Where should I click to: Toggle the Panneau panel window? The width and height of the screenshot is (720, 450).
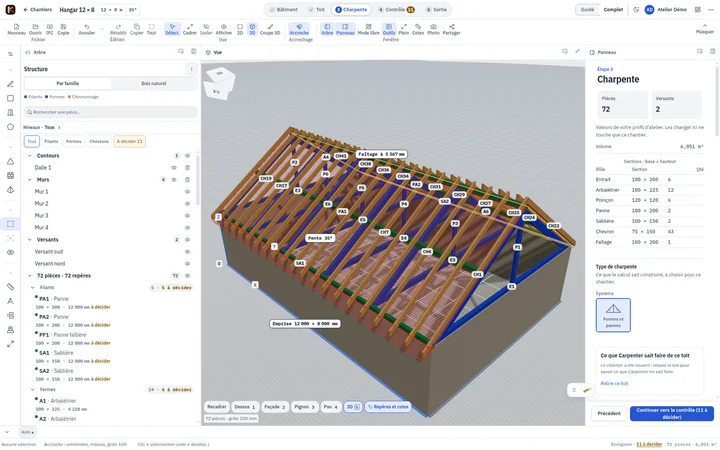click(345, 29)
